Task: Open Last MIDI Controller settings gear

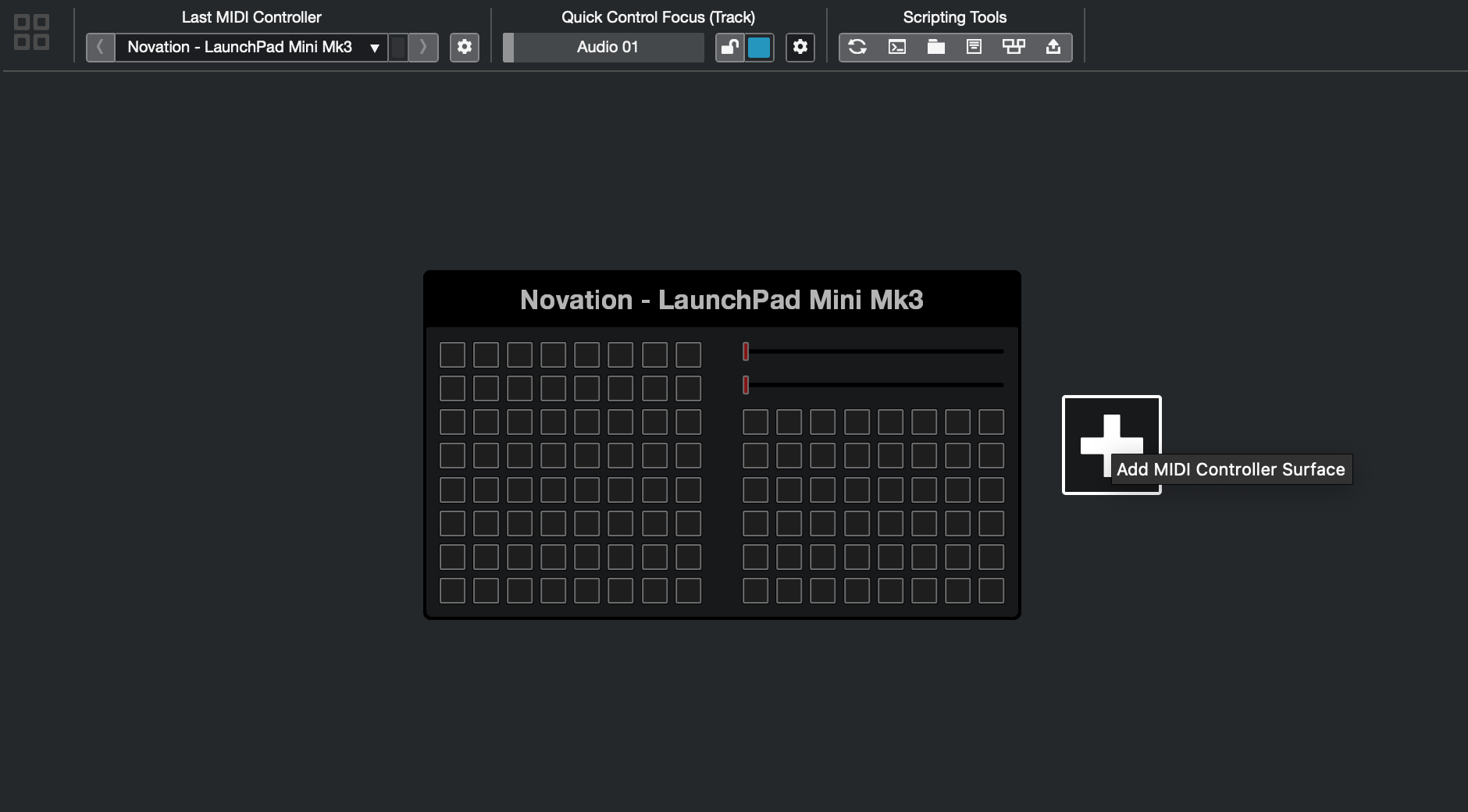Action: coord(464,47)
